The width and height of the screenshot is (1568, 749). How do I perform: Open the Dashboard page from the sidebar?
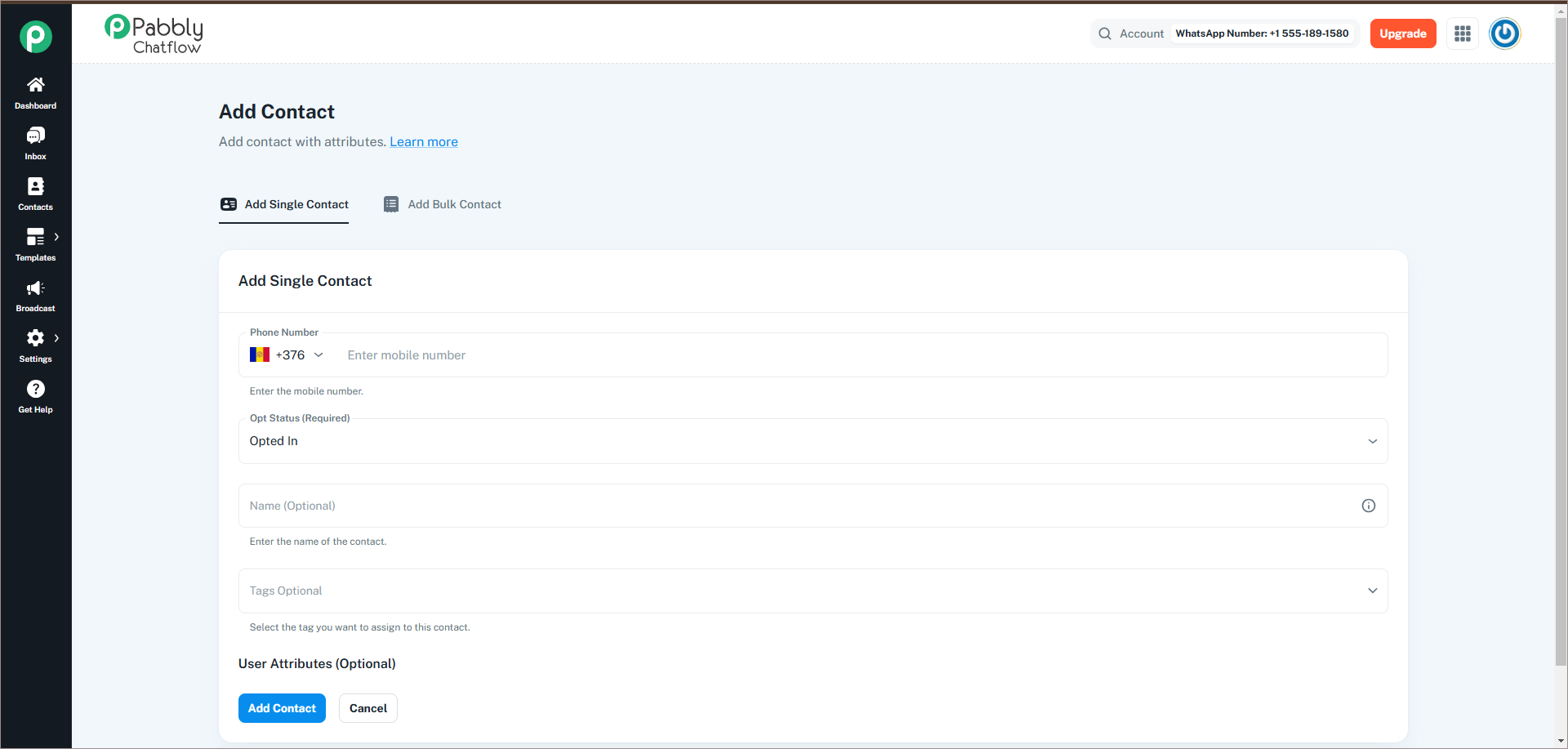click(x=36, y=93)
